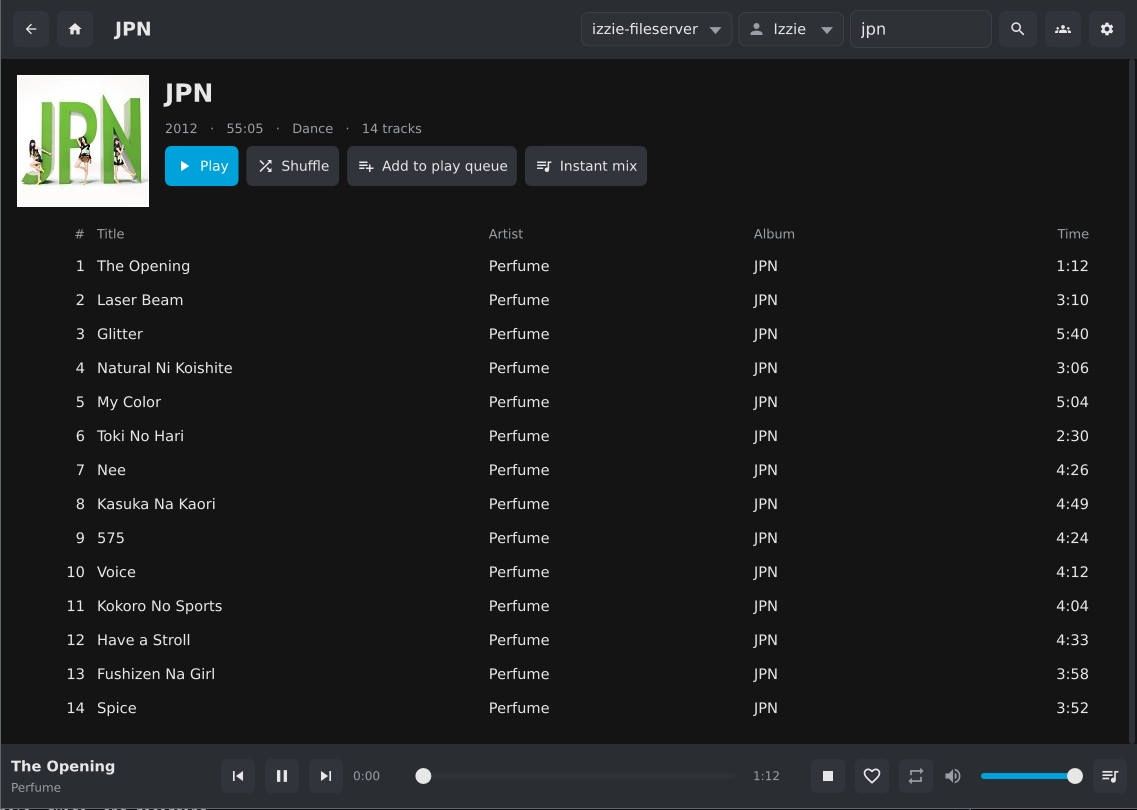Image resolution: width=1137 pixels, height=810 pixels.
Task: Mute audio via speaker icon
Action: (x=953, y=776)
